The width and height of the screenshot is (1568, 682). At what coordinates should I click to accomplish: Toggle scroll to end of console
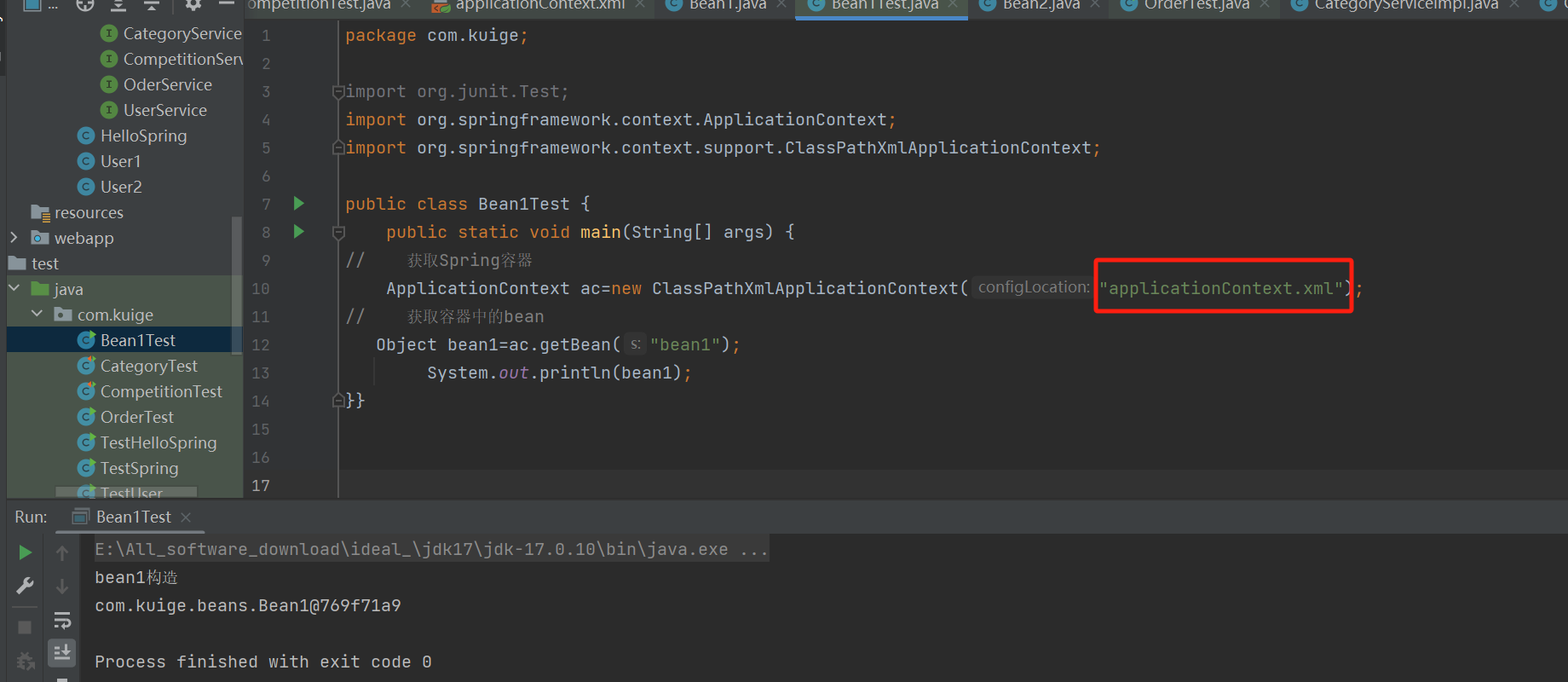click(x=62, y=653)
